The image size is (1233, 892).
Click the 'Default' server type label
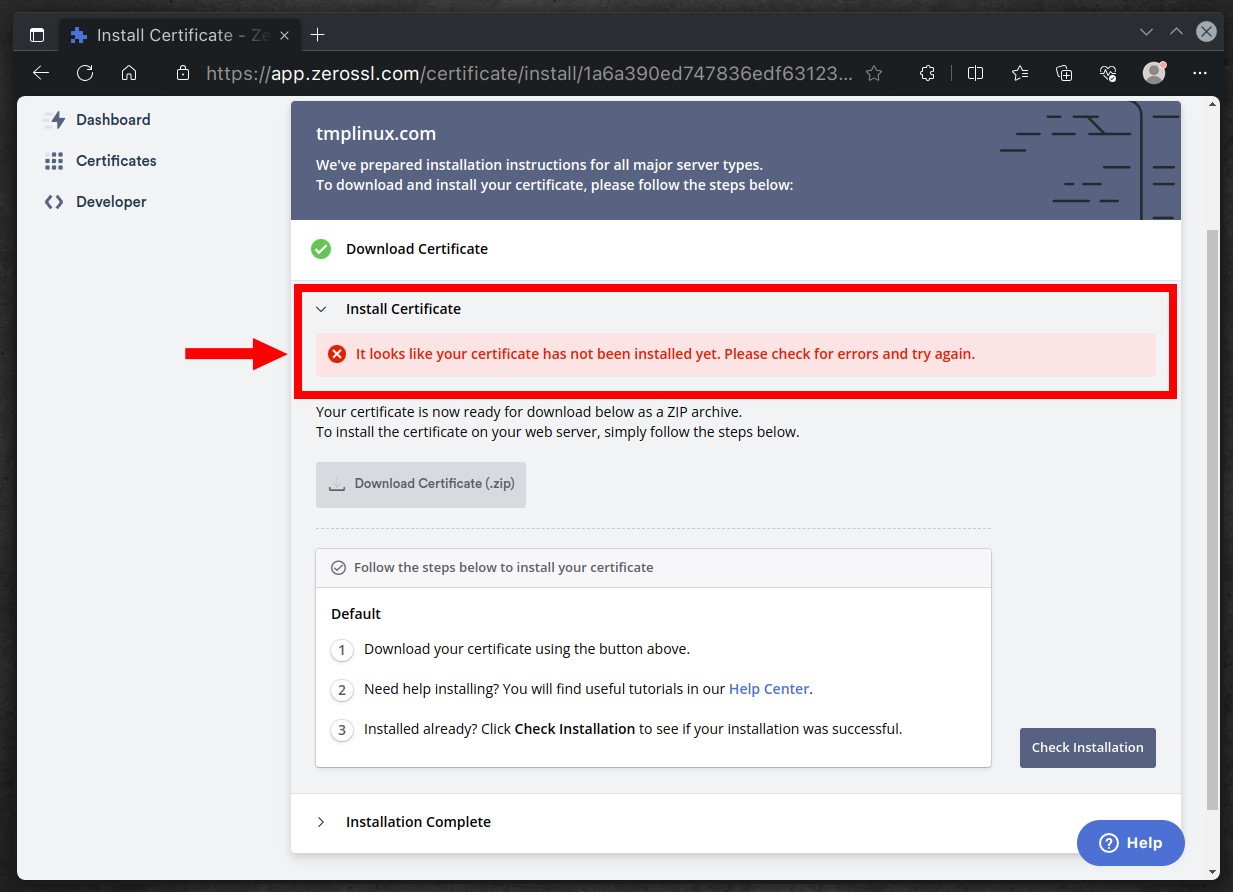[x=356, y=614]
